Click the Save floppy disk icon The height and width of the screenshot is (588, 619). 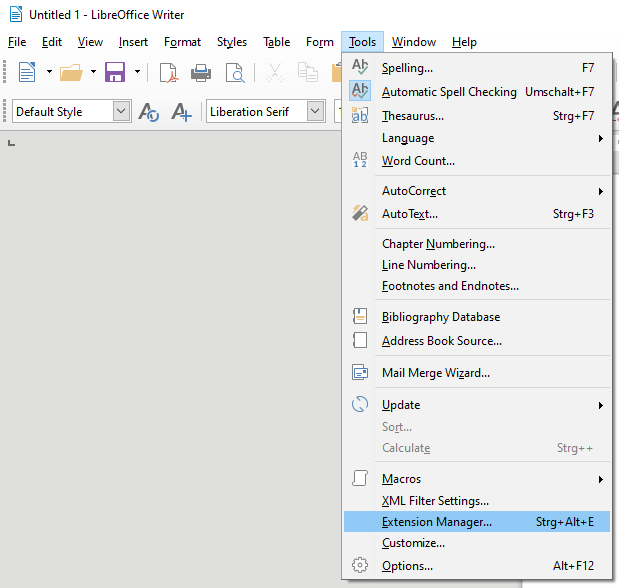[114, 72]
